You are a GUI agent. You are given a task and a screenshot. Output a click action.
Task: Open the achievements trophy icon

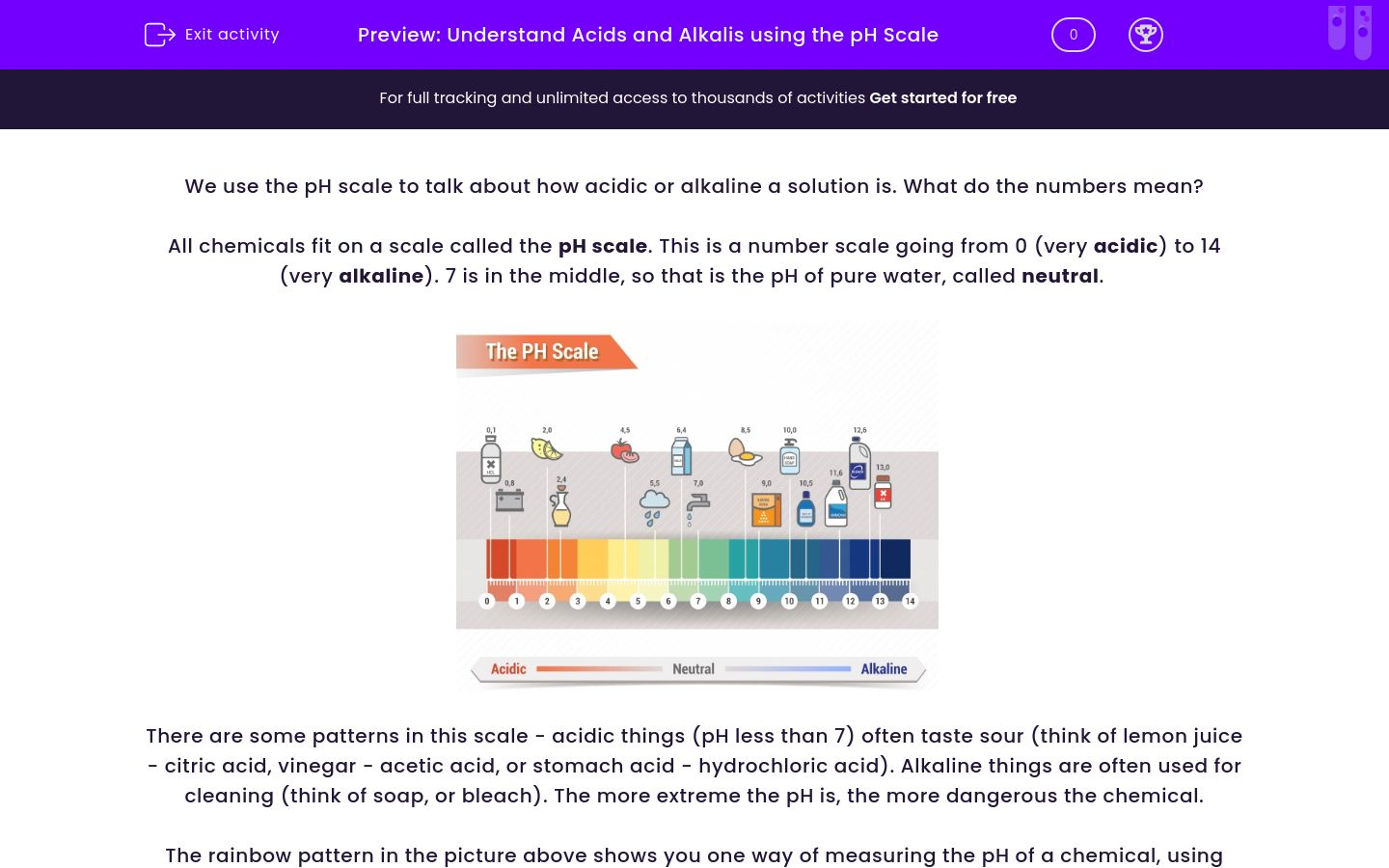click(1146, 35)
